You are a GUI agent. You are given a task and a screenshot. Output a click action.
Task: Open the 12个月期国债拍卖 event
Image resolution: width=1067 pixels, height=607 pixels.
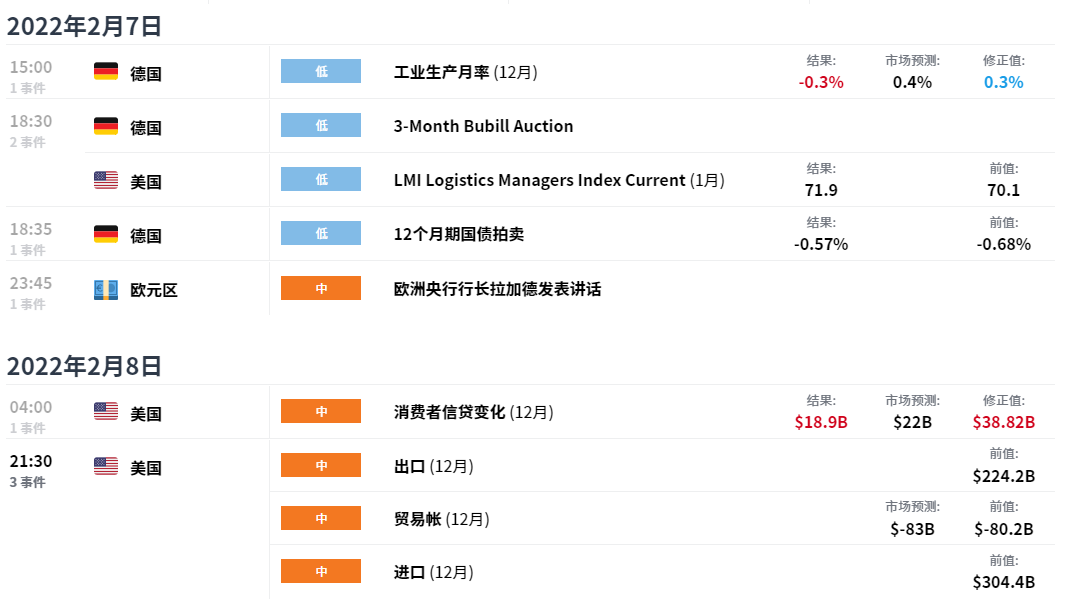click(459, 235)
